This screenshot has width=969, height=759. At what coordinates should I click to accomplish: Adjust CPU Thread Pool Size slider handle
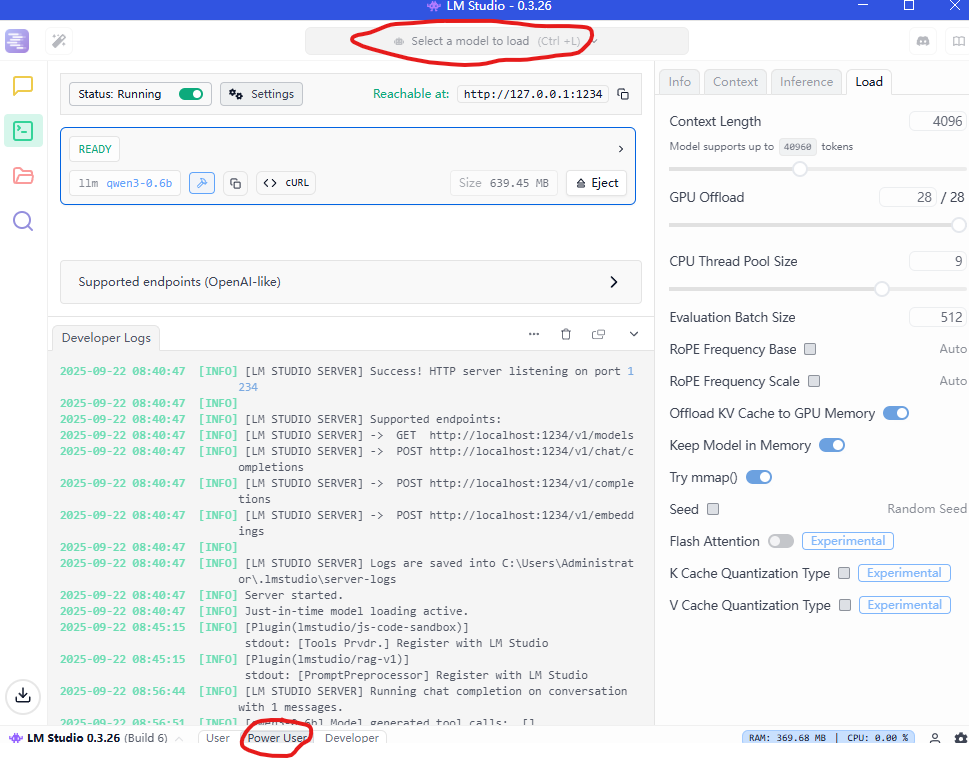click(x=882, y=289)
